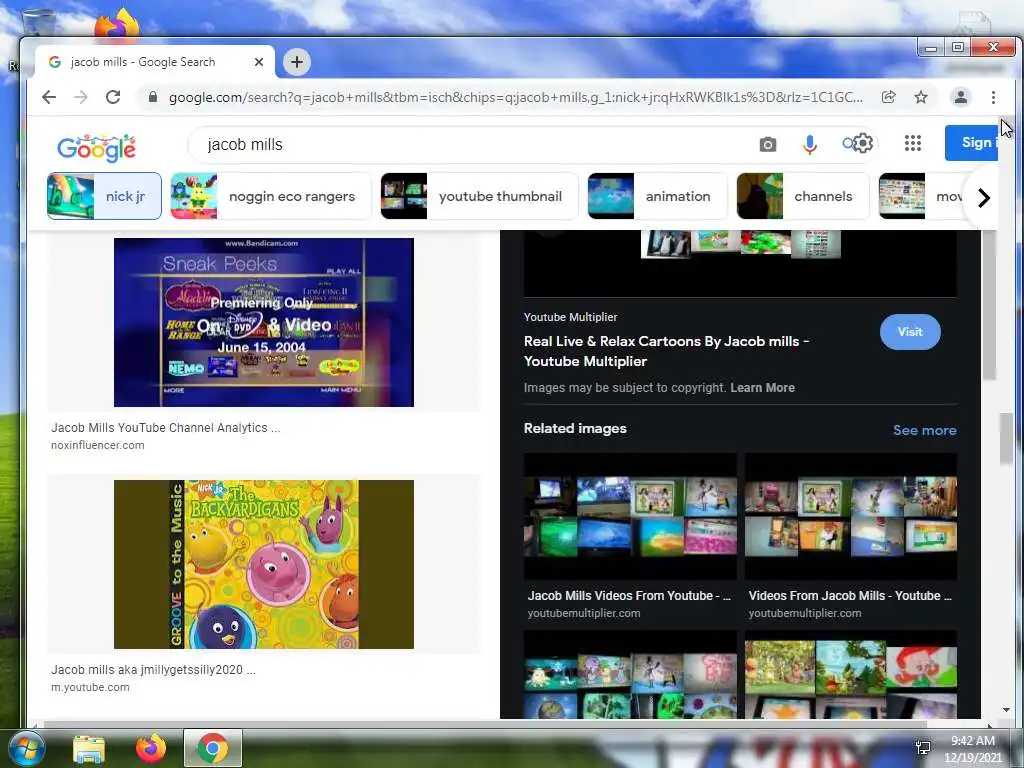The image size is (1024, 768).
Task: Open File Explorer from the taskbar
Action: [89, 748]
